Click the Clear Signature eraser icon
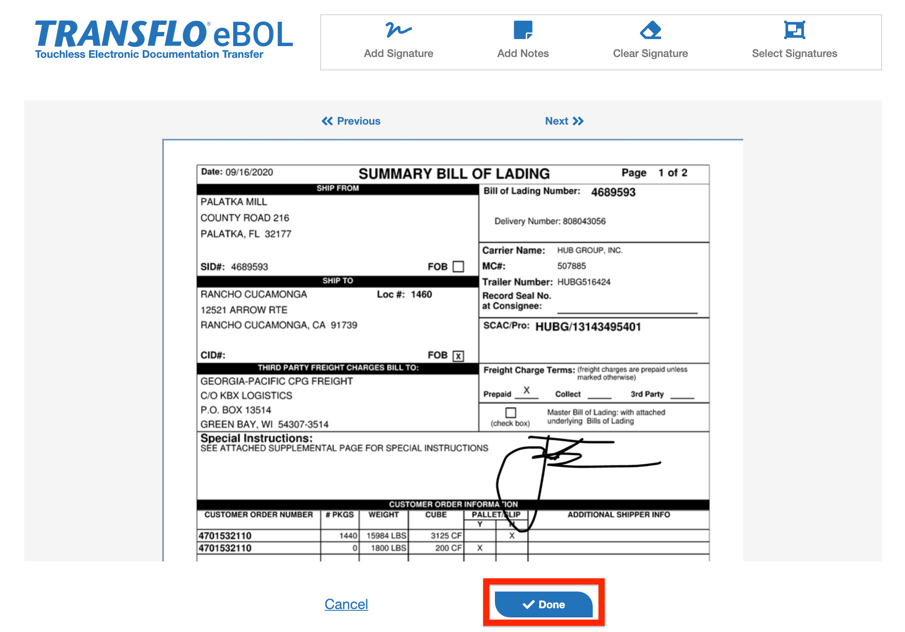 (x=650, y=30)
